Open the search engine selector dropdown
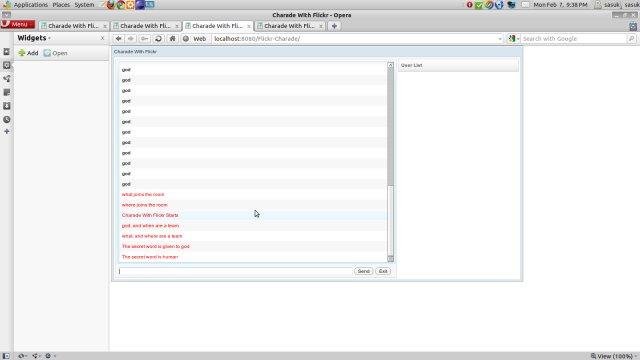The height and width of the screenshot is (360, 640). pyautogui.click(x=513, y=39)
